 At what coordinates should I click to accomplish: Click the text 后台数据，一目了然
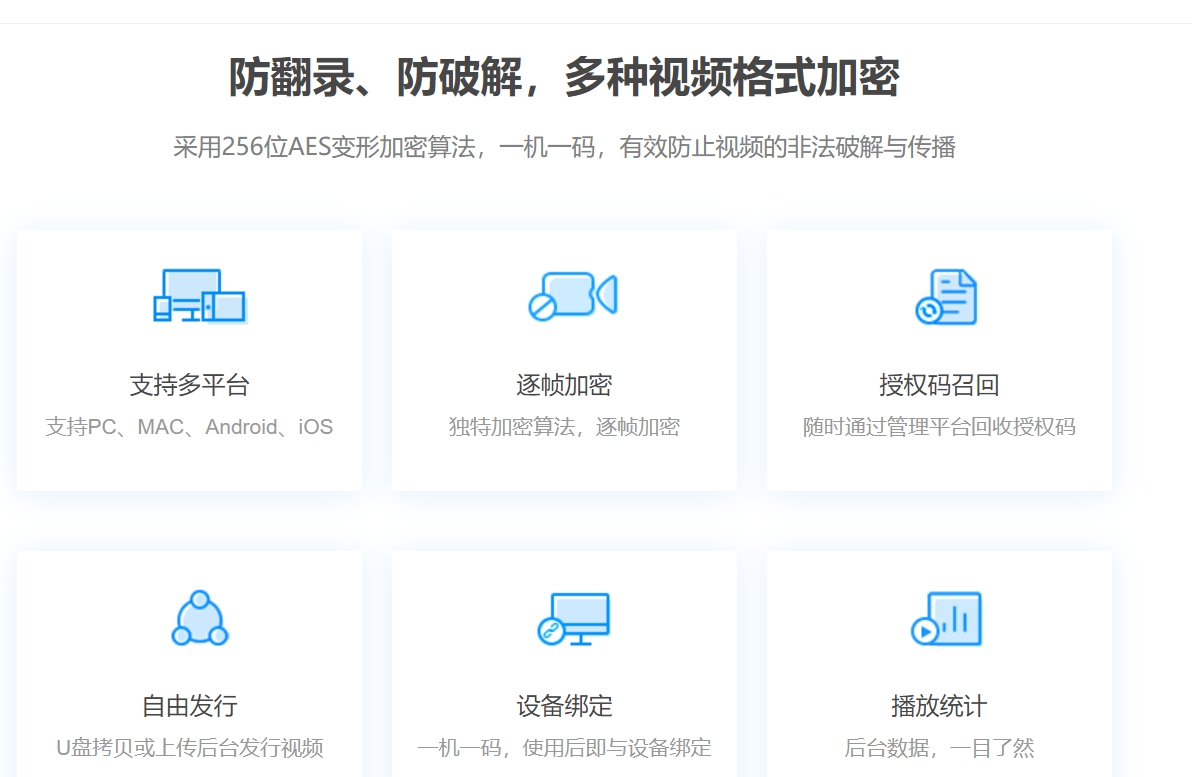click(939, 748)
